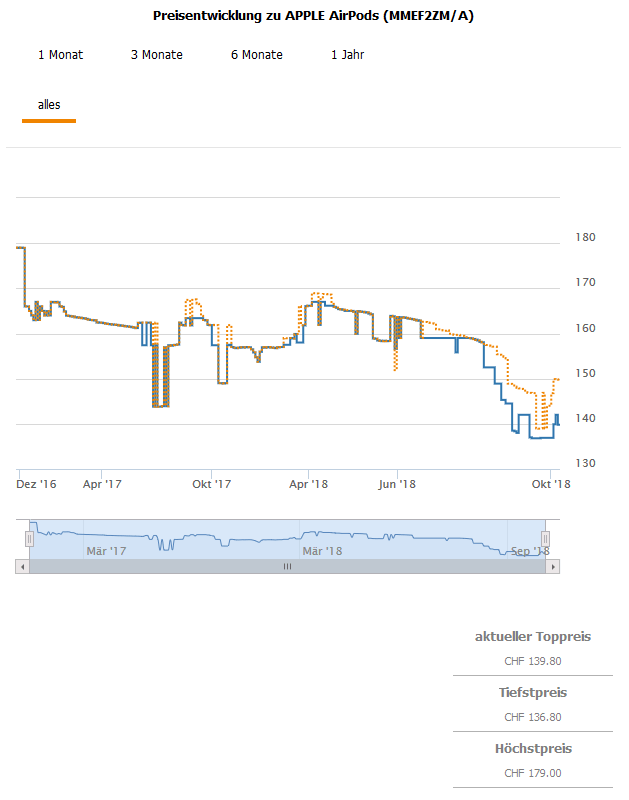The height and width of the screenshot is (800, 629).
Task: Click the scrollbar thumb grip in navigator
Action: [x=287, y=566]
